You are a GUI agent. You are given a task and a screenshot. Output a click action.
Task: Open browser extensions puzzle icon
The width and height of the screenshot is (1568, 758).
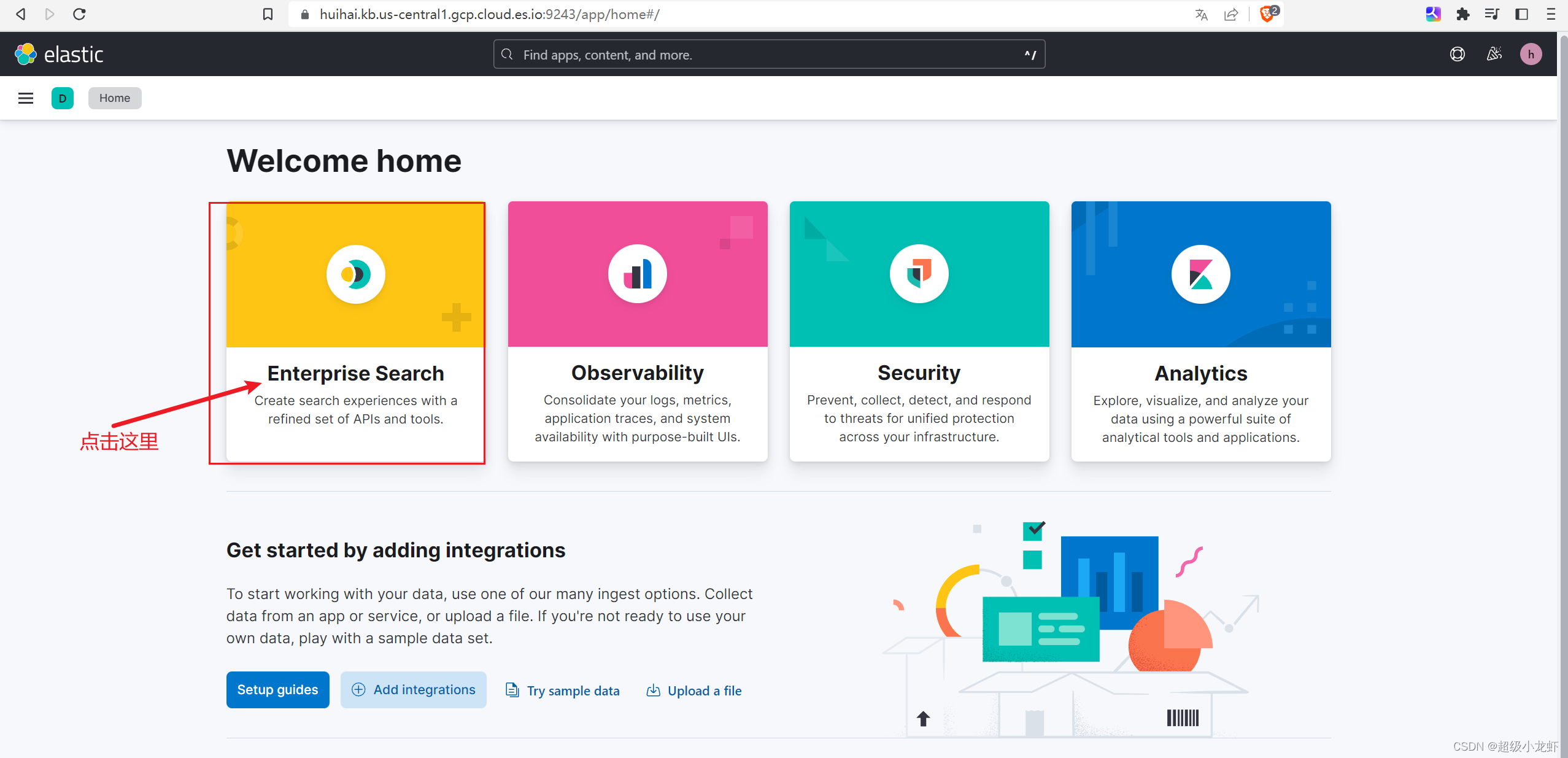click(x=1463, y=14)
